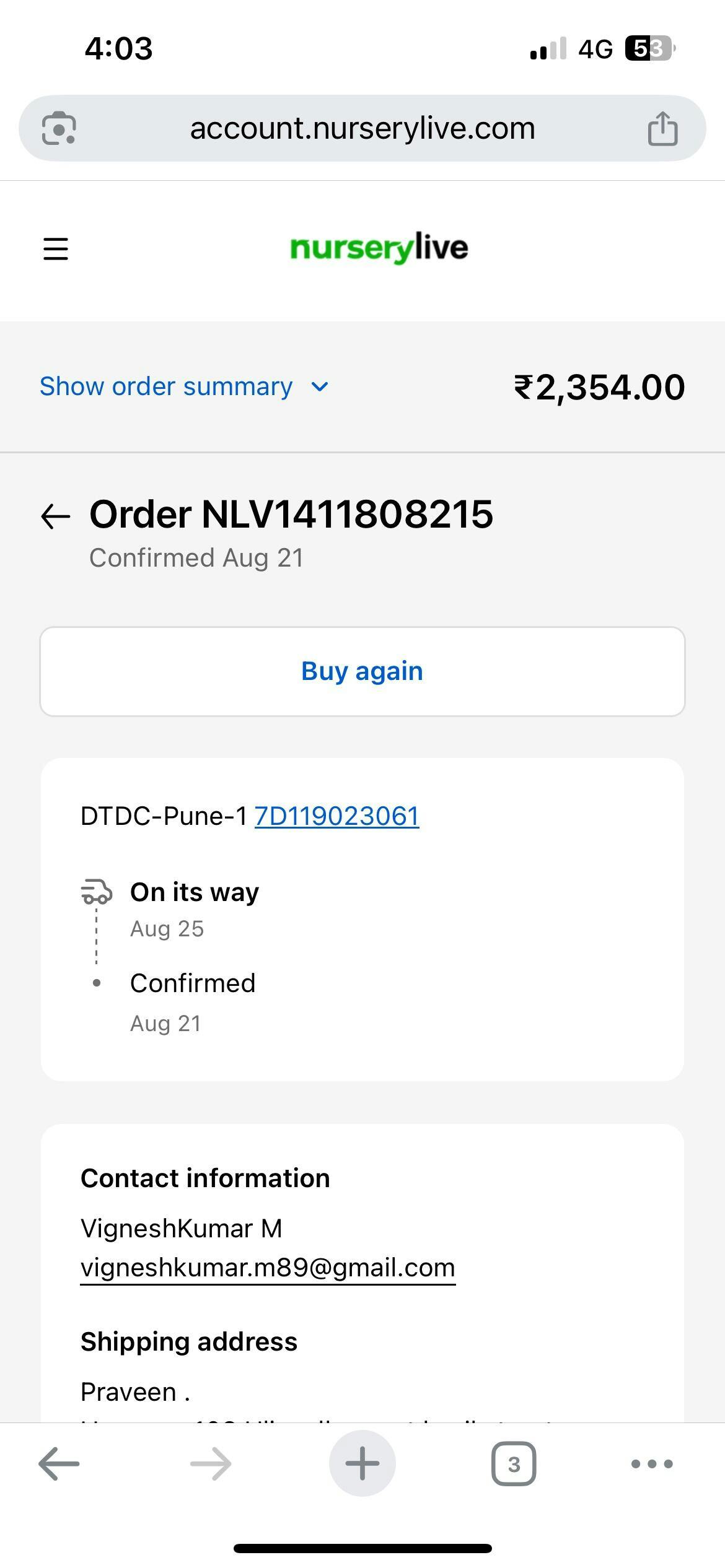This screenshot has height=1568, width=725.
Task: Tap the delivery truck status icon
Action: click(x=97, y=892)
